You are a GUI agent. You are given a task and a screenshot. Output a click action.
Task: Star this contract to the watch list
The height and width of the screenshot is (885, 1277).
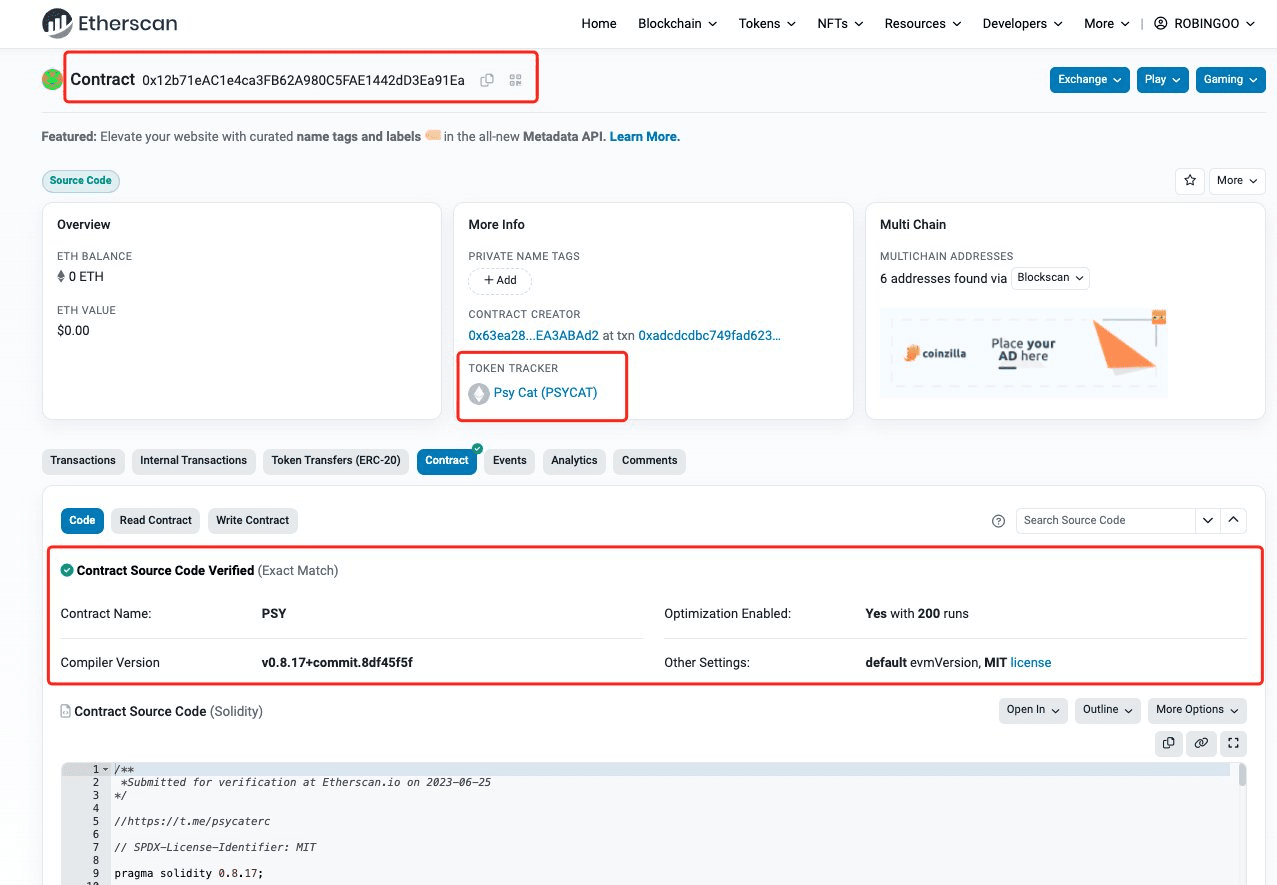[x=1190, y=181]
